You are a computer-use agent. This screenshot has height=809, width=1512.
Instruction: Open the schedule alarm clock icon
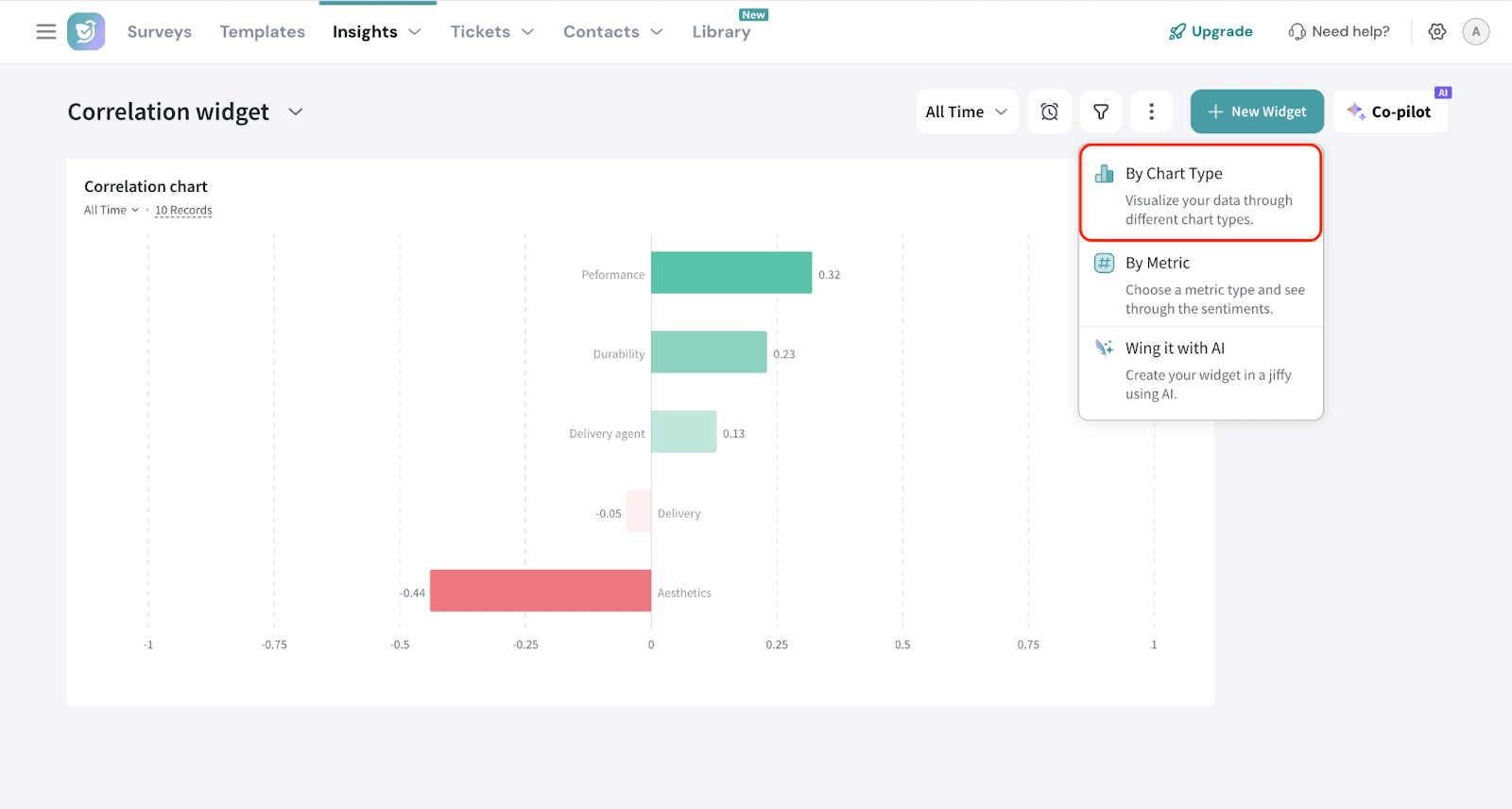point(1049,112)
